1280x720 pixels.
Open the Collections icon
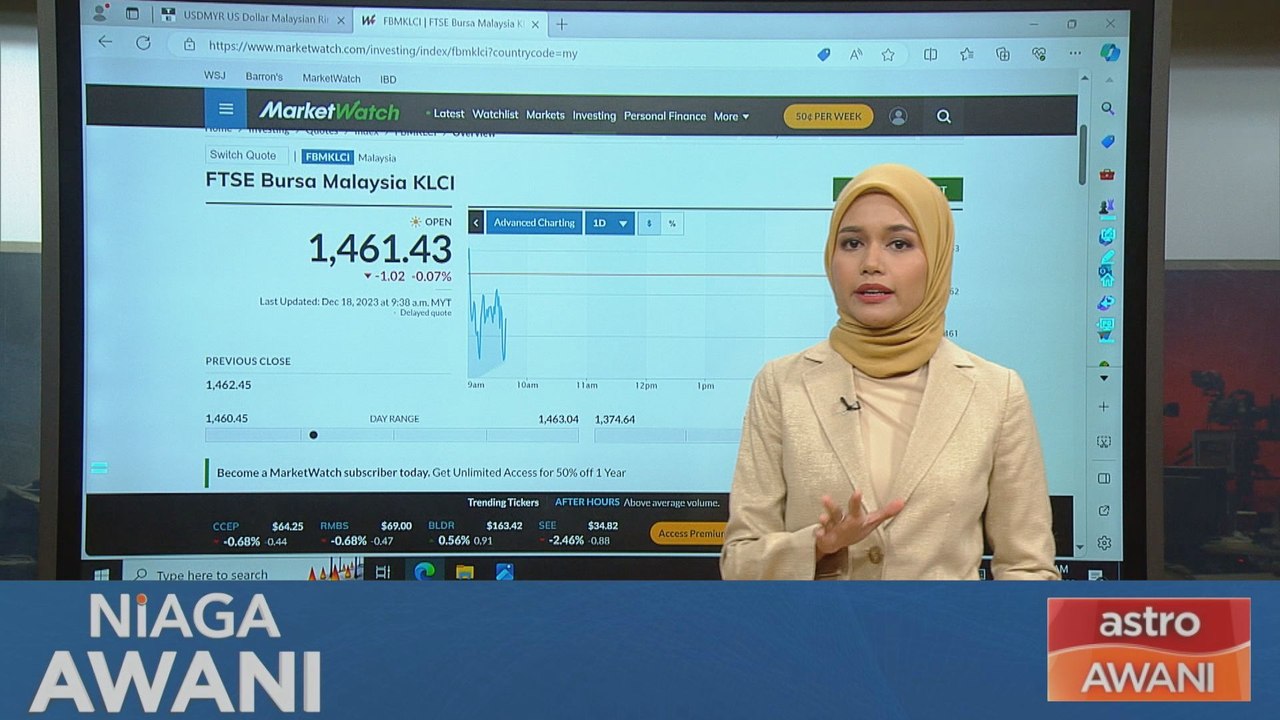1003,55
